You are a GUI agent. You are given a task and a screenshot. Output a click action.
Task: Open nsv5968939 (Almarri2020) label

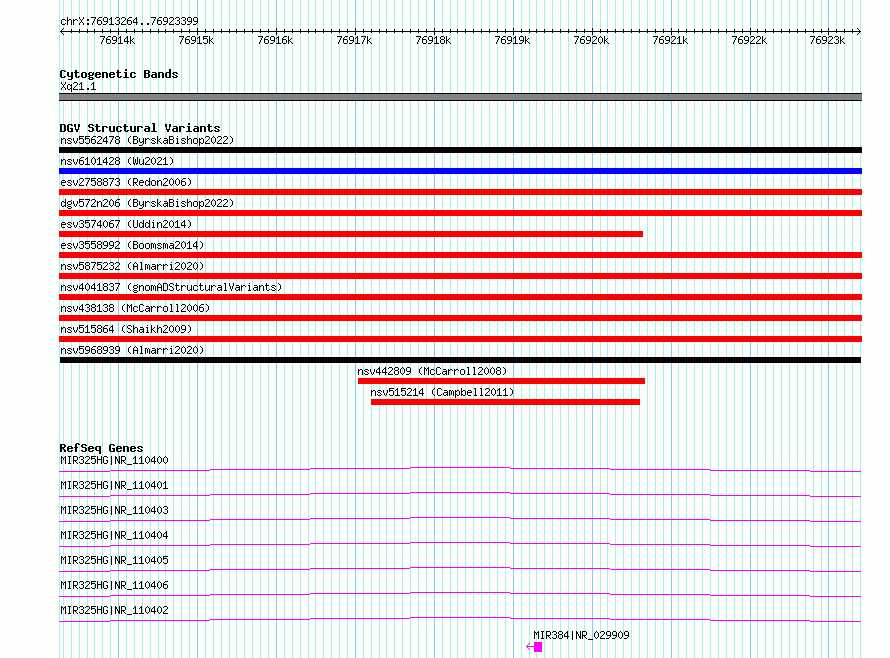click(x=132, y=350)
